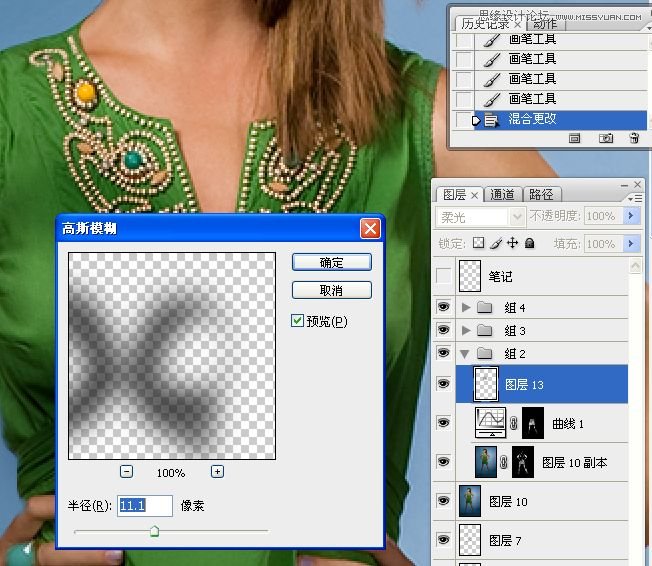The image size is (652, 566).
Task: Click the 不透明度 100% value field
Action: point(604,216)
